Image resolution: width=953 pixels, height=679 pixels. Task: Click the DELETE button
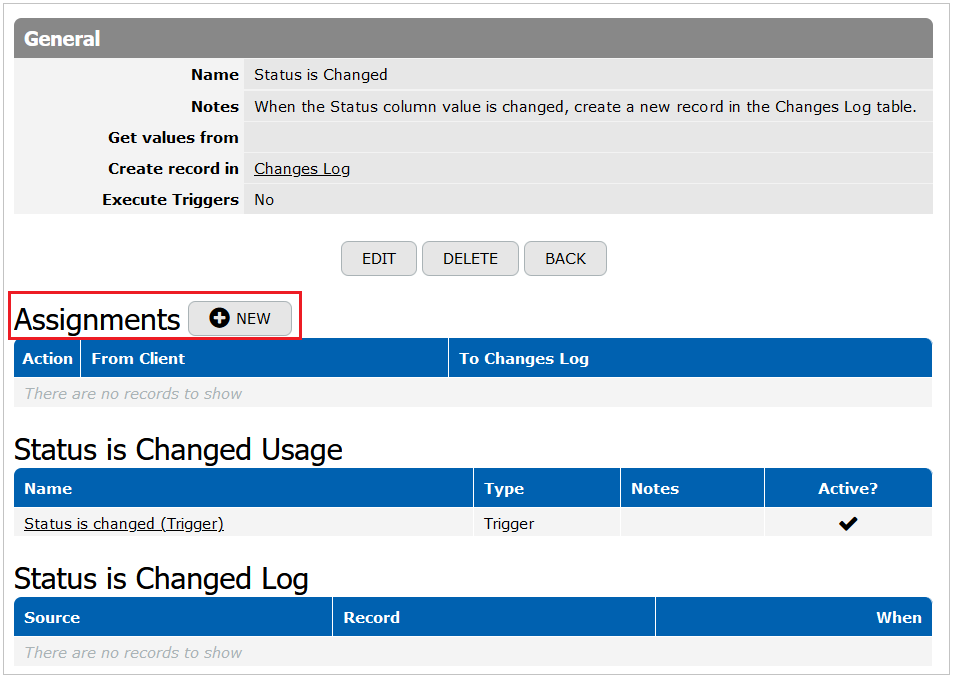click(x=470, y=258)
